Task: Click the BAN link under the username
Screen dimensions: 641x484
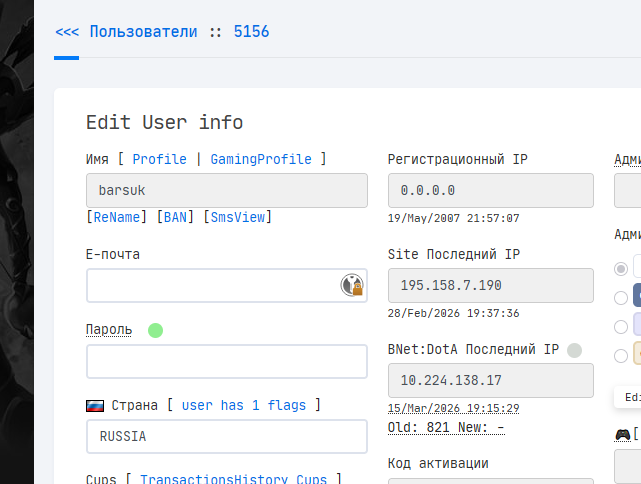Action: point(175,217)
